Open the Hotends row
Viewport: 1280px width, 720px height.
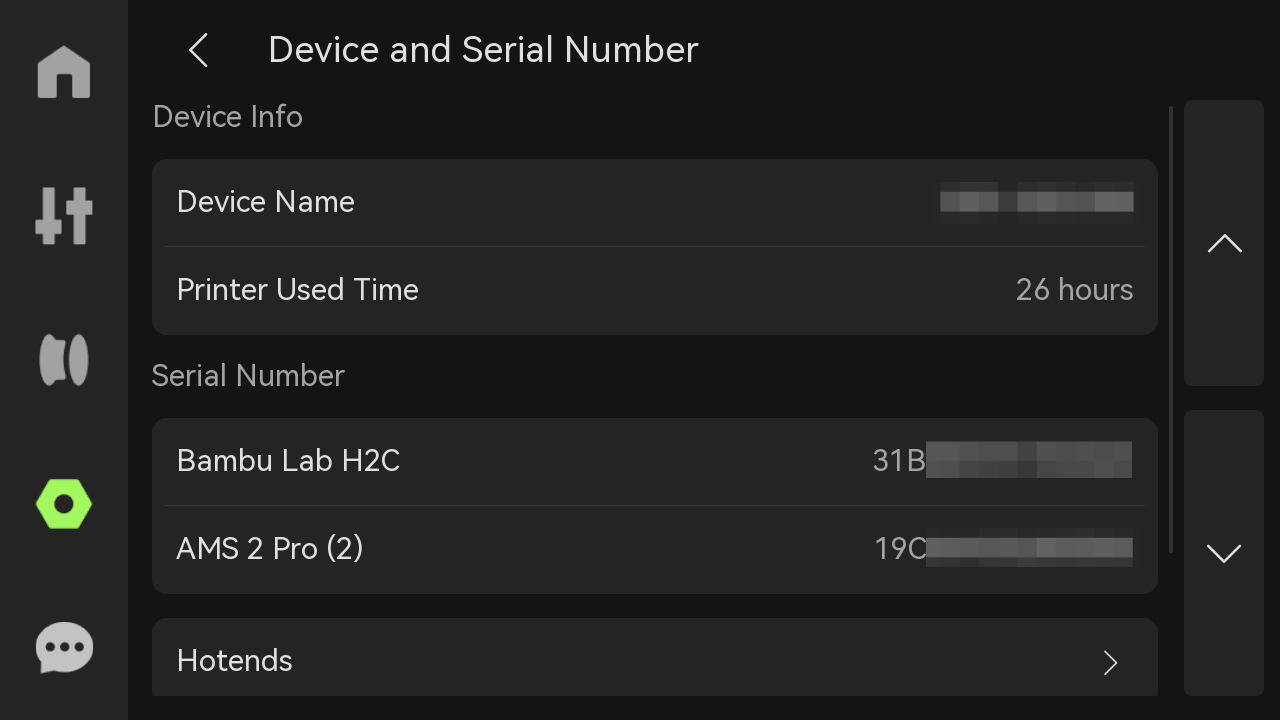pyautogui.click(x=655, y=658)
